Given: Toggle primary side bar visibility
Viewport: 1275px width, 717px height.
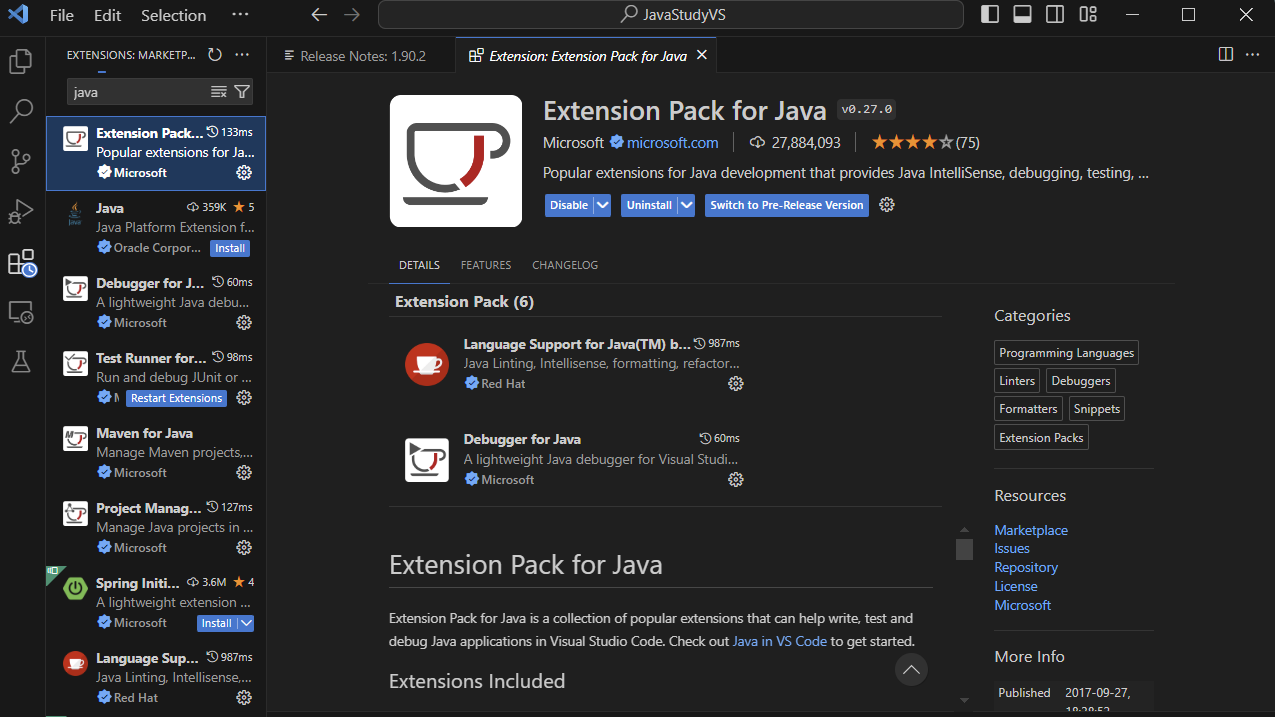Looking at the screenshot, I should (x=990, y=15).
